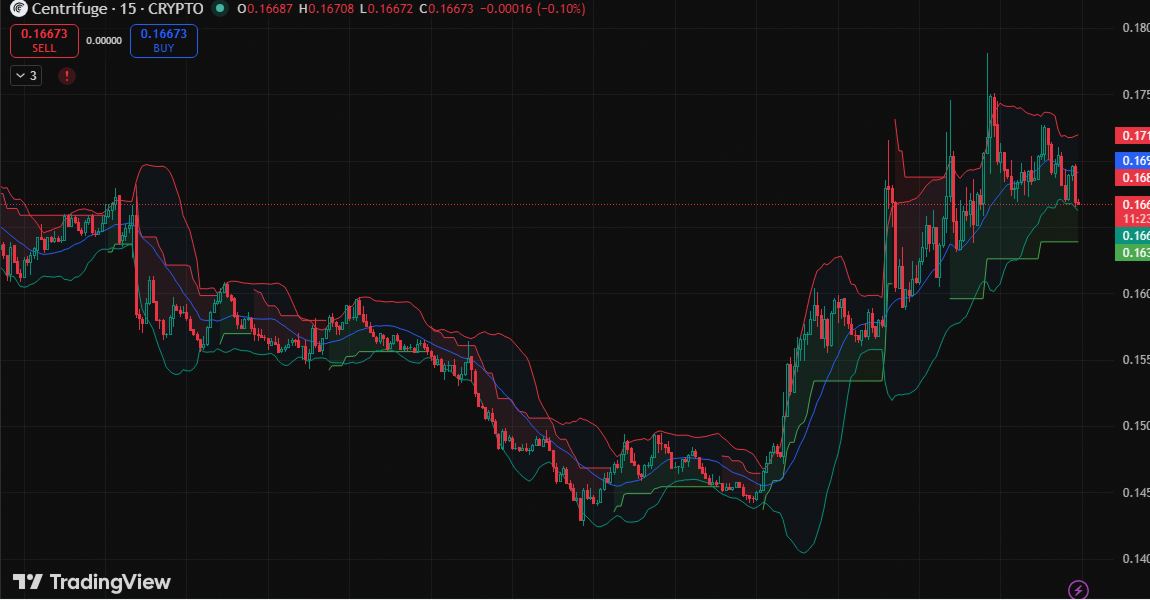The image size is (1150, 600).
Task: Click the red 0.171 upper band price label
Action: pyautogui.click(x=1132, y=136)
